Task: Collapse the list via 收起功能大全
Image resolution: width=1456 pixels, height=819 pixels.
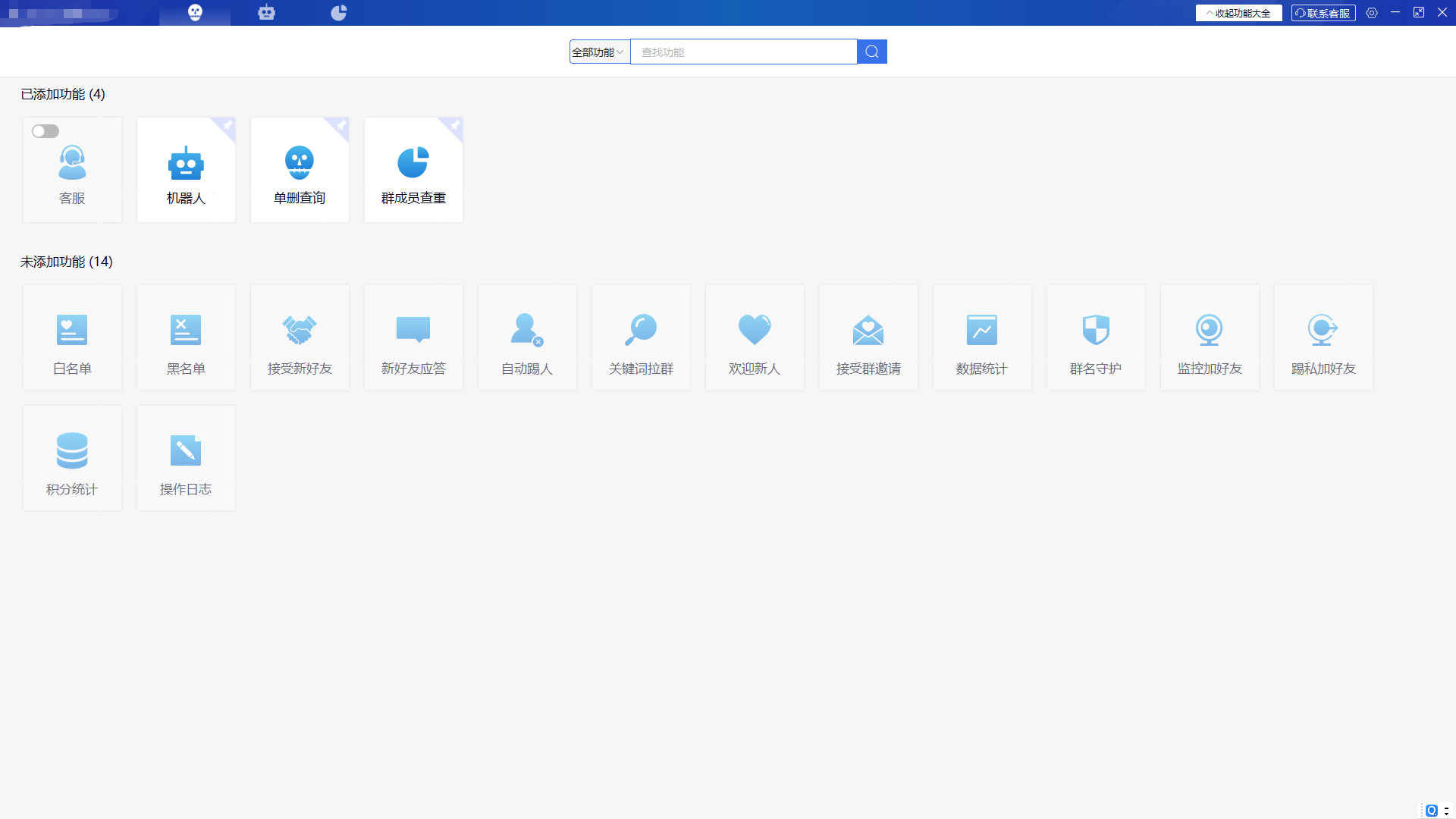Action: 1238,13
